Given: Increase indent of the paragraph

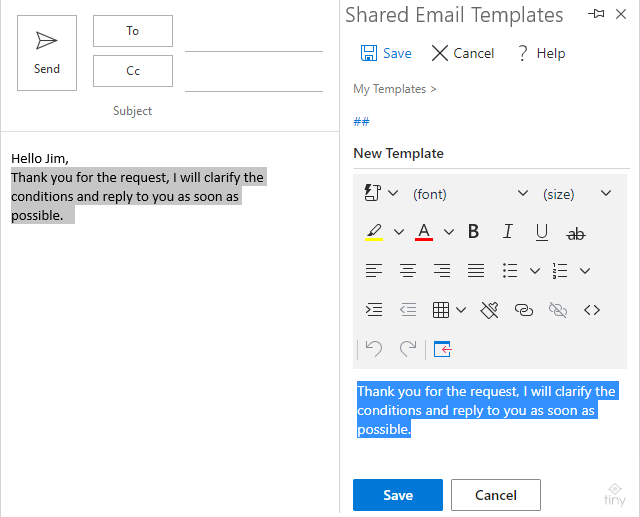Looking at the screenshot, I should click(x=374, y=310).
